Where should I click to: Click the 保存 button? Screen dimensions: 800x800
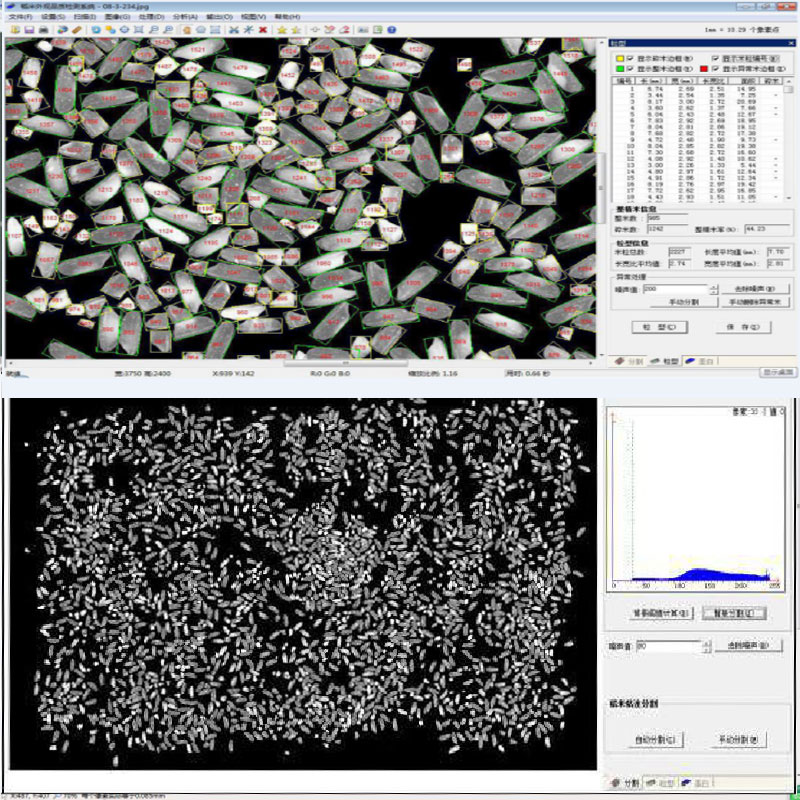[x=744, y=327]
